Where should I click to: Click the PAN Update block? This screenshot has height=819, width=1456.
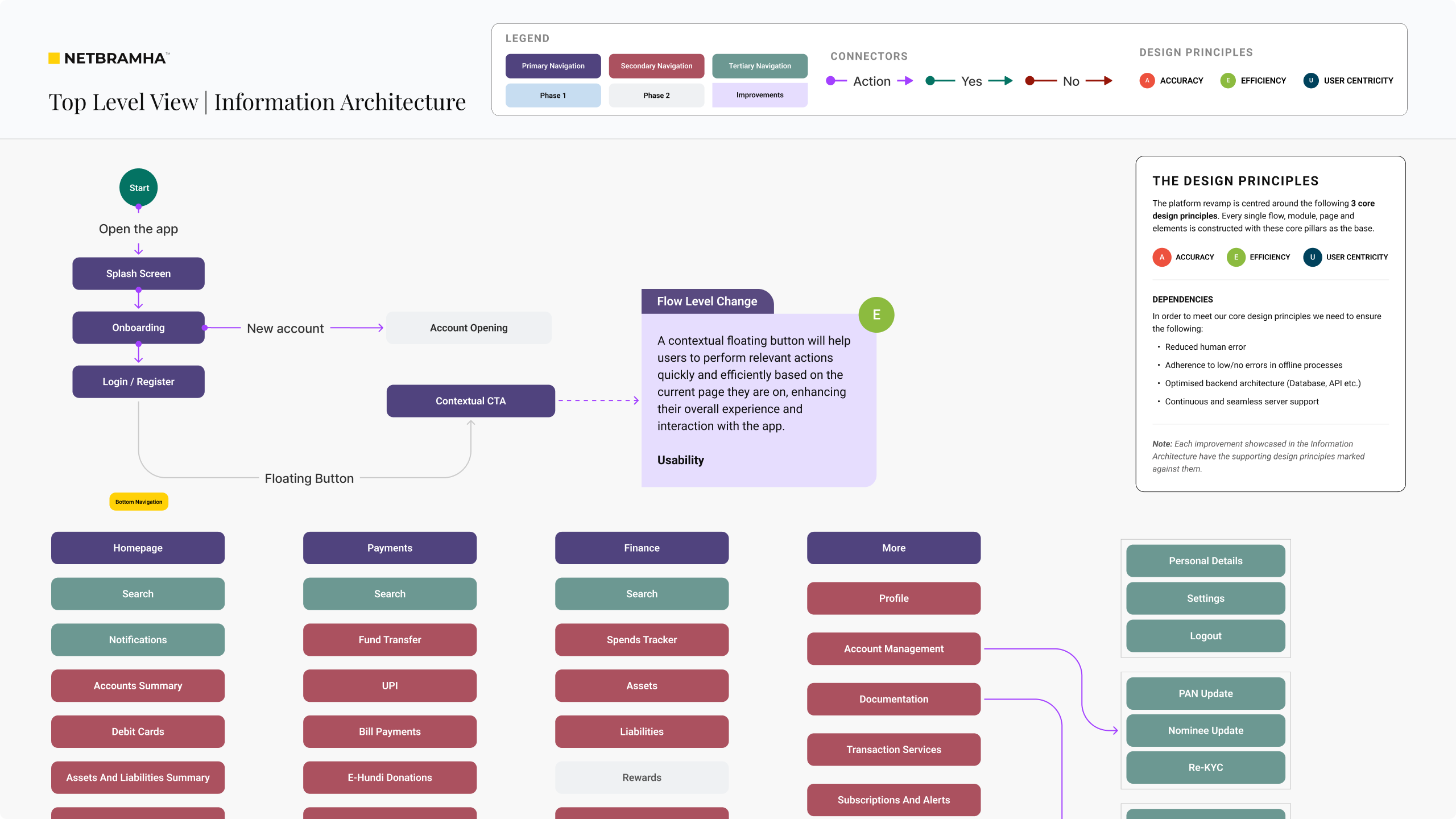click(1205, 693)
